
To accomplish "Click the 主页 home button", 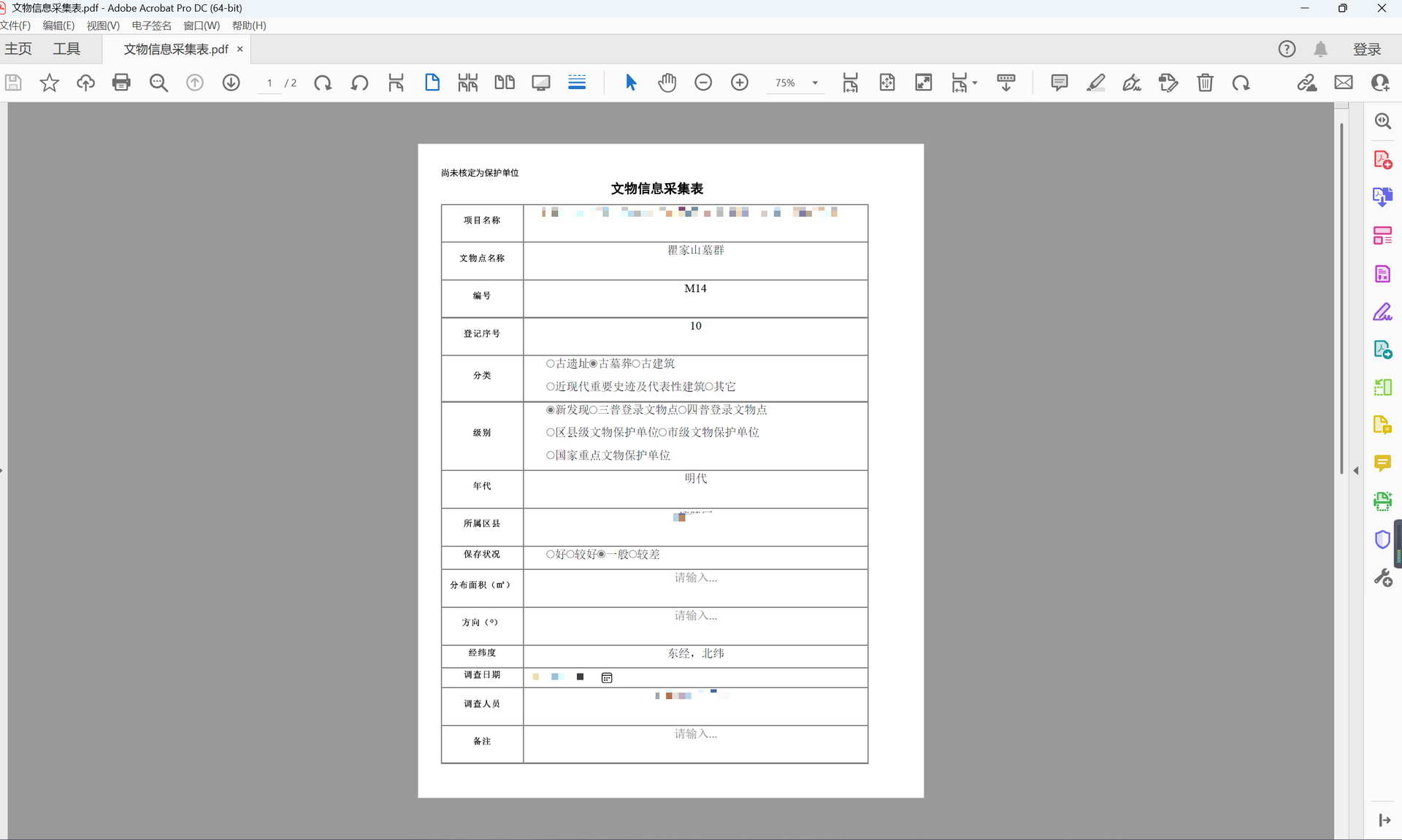I will click(18, 49).
